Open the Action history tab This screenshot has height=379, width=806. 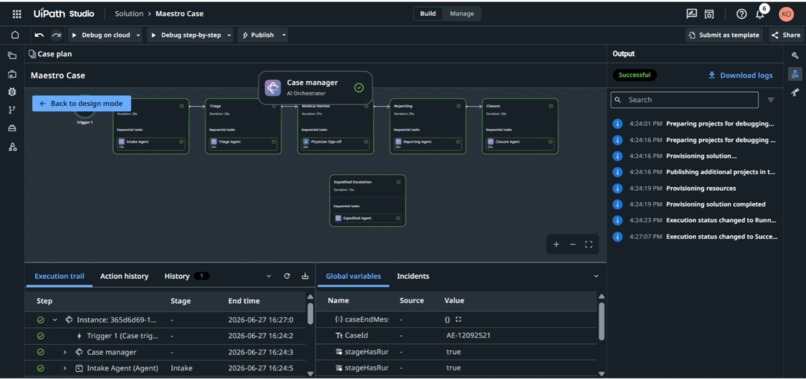[x=124, y=276]
